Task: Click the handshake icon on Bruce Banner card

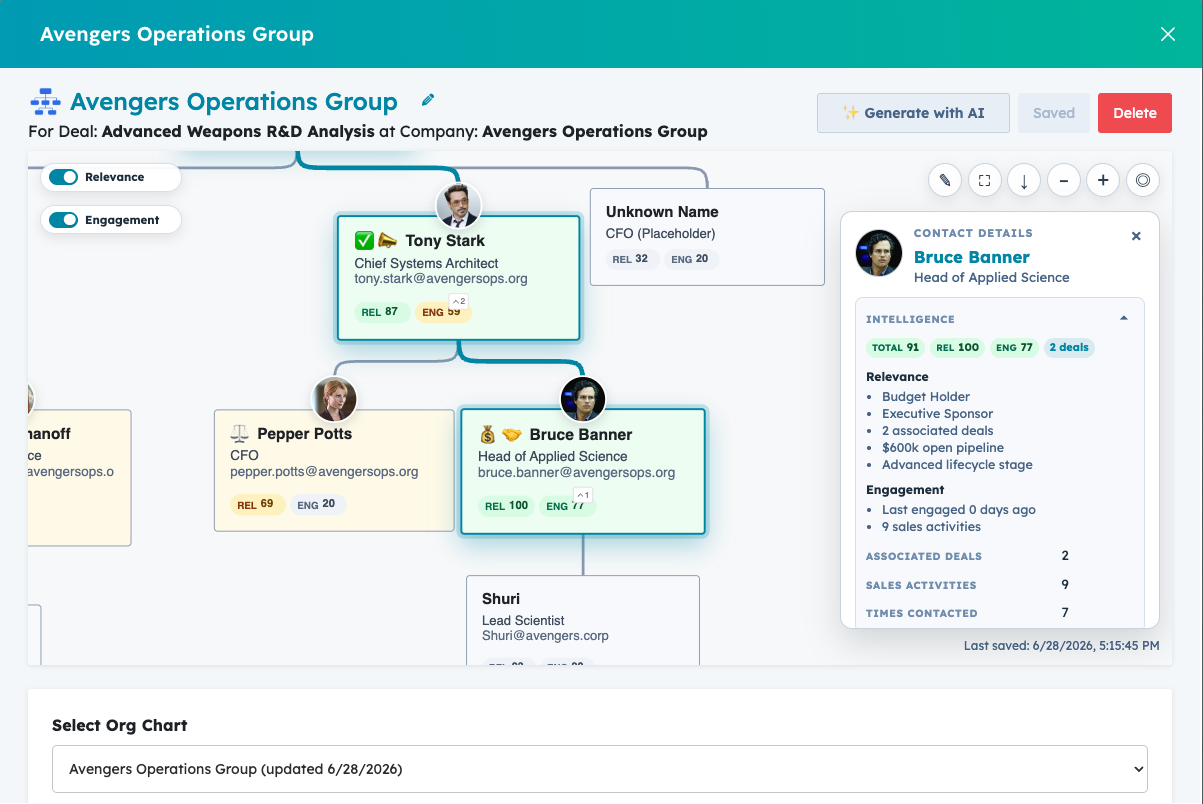Action: coord(511,435)
